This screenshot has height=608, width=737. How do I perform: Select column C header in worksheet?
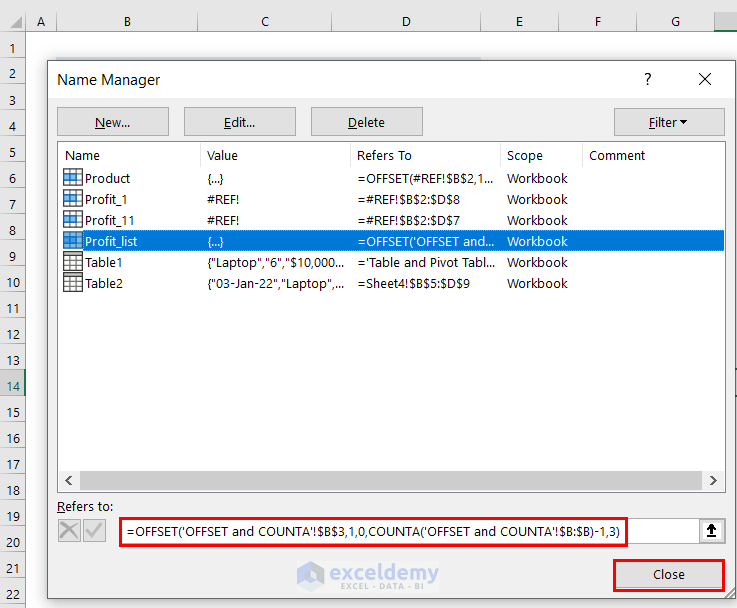(x=265, y=22)
